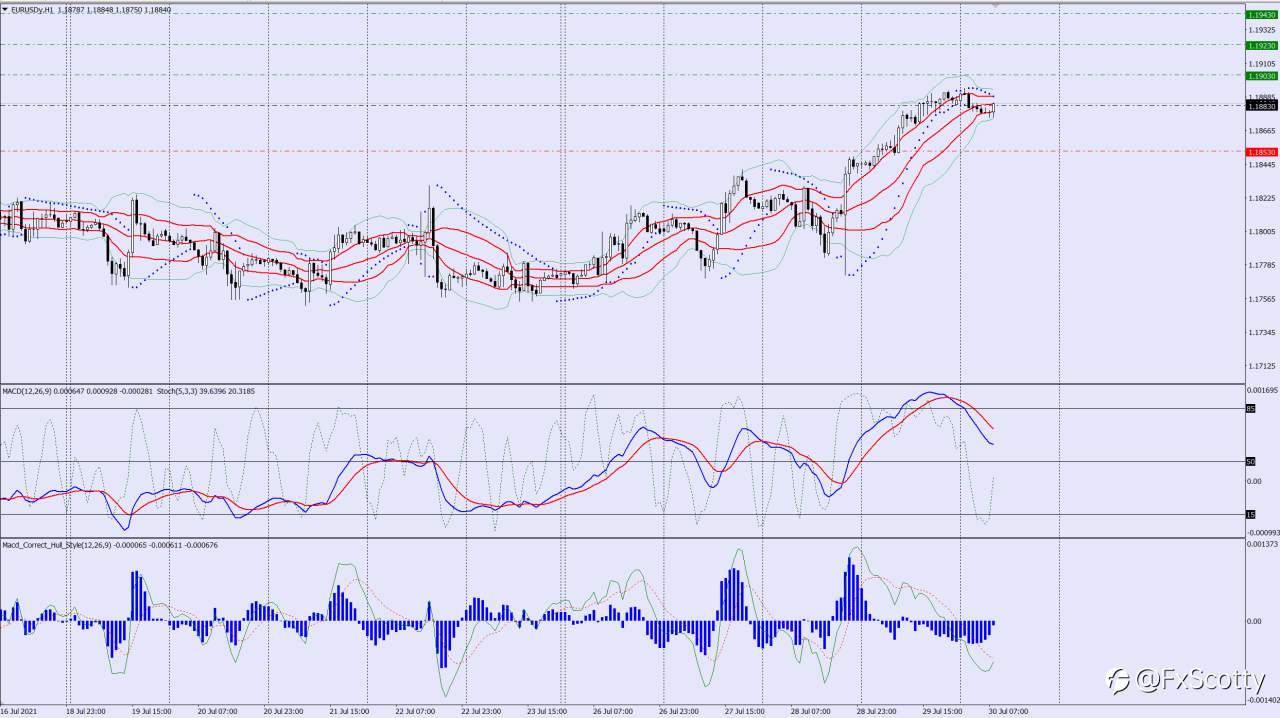Click the -0.001402 Hull MACD scale value
Screen dimensions: 1280x718
(1262, 700)
